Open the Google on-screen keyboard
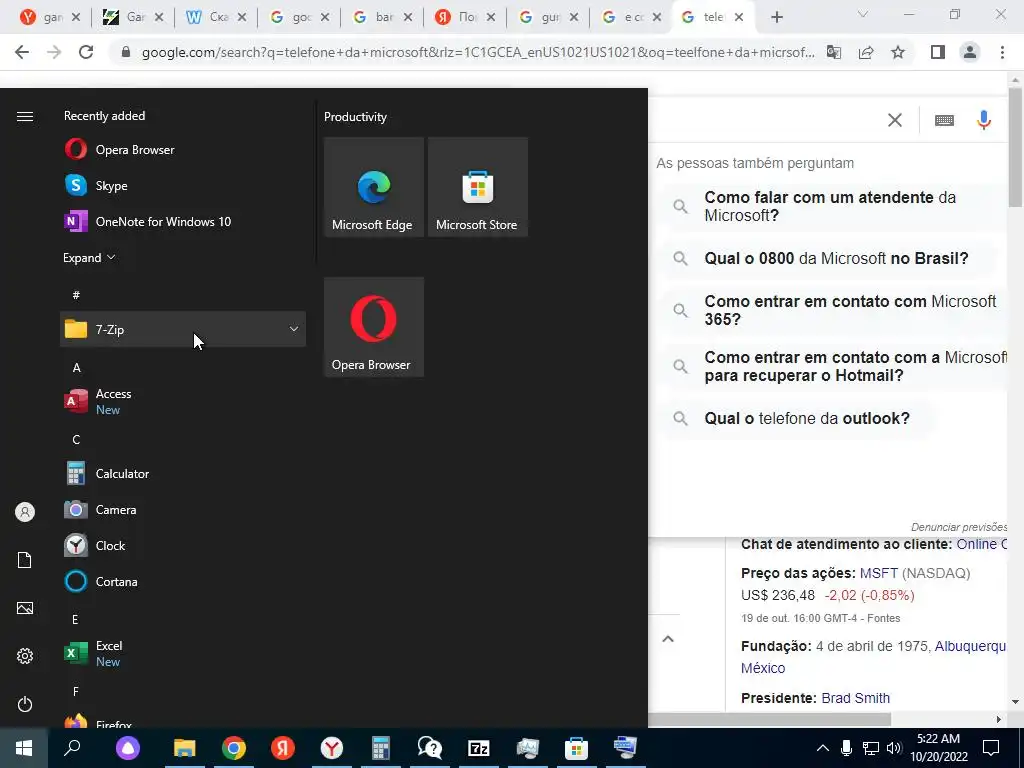This screenshot has height=768, width=1024. [944, 120]
